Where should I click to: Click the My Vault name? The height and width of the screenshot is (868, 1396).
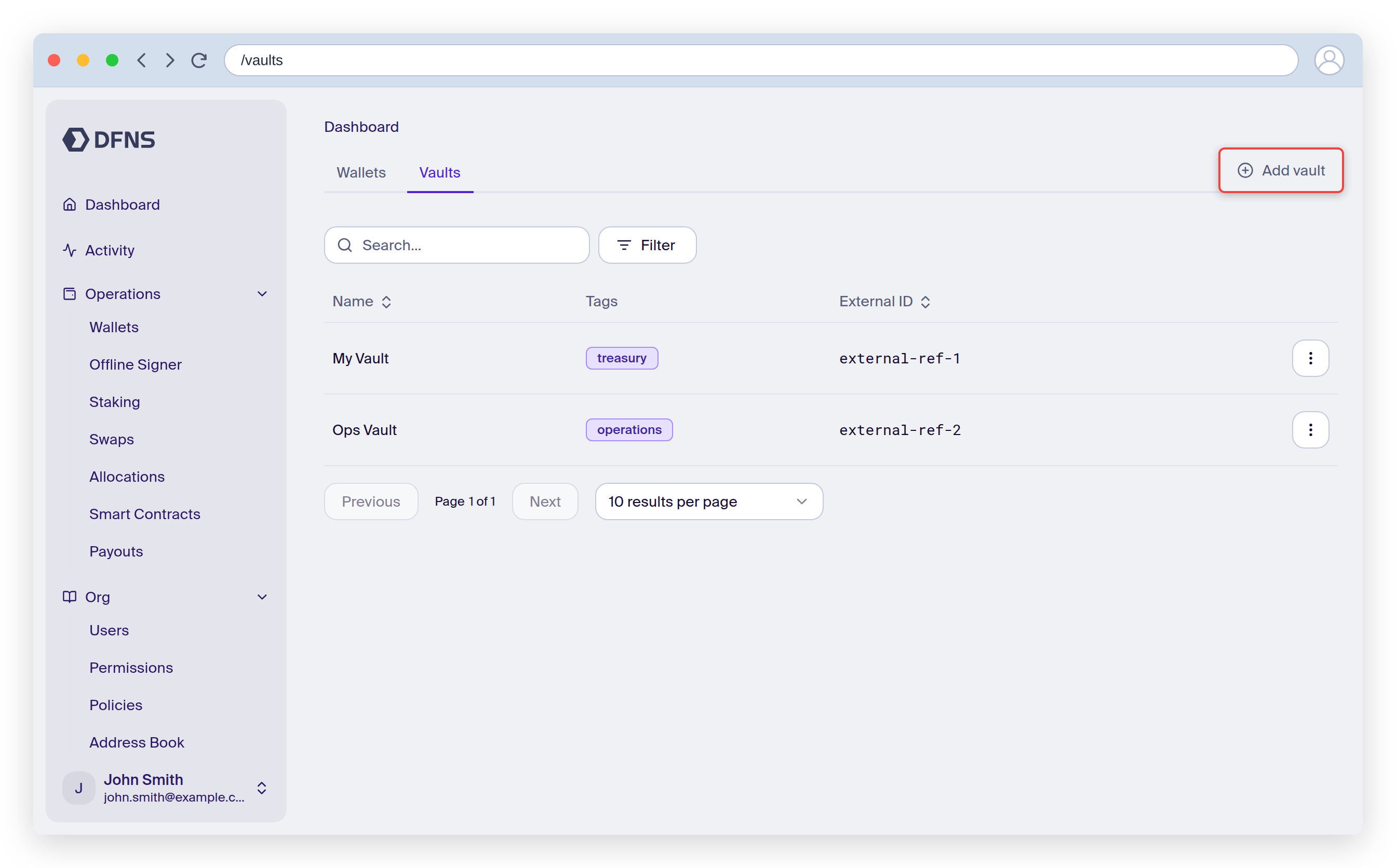pos(360,358)
